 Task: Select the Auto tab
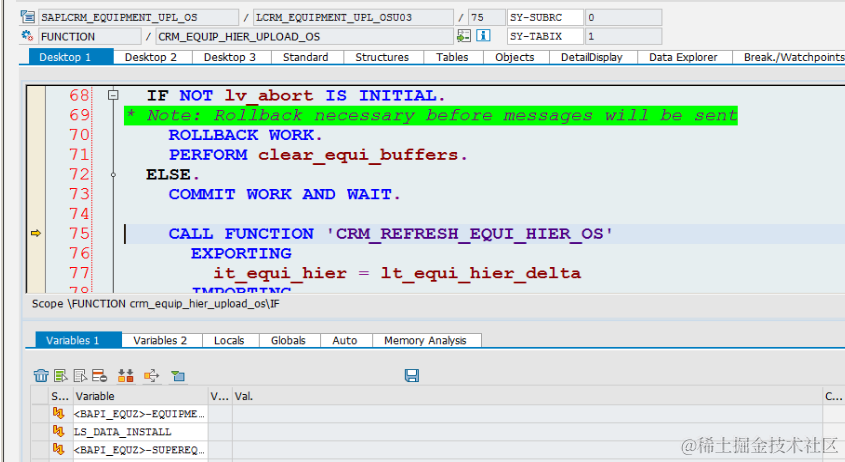click(x=345, y=341)
